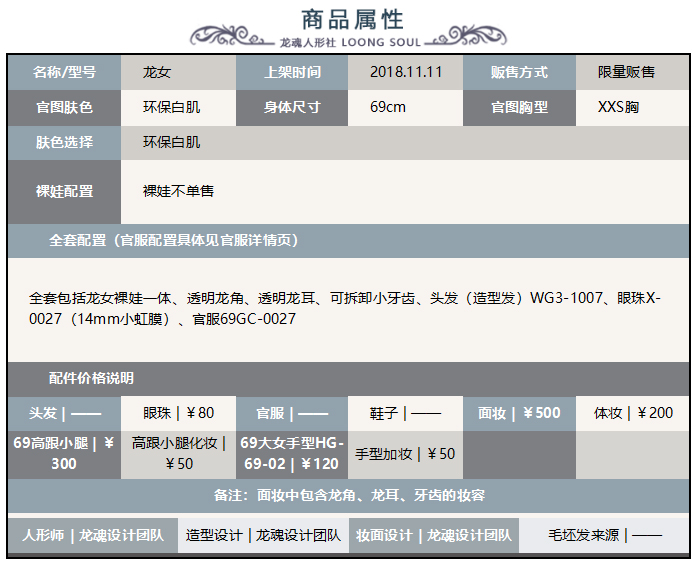Select the 69大女手型HG-69-02 ¥120 cell
Image resolution: width=700 pixels, height=573 pixels.
(291, 453)
